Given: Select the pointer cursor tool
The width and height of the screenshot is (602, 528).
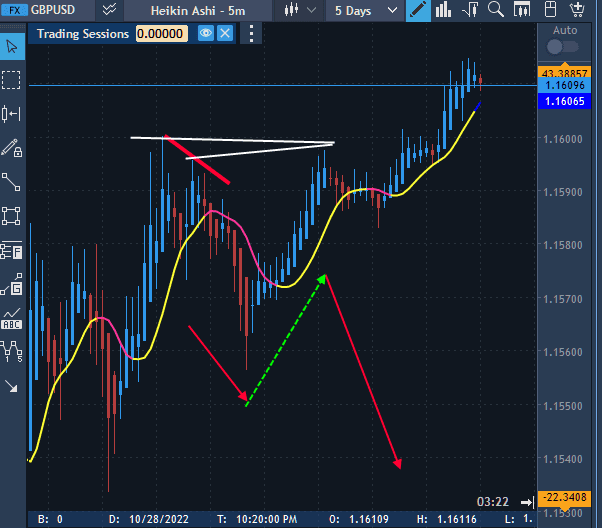Looking at the screenshot, I should click(x=12, y=47).
